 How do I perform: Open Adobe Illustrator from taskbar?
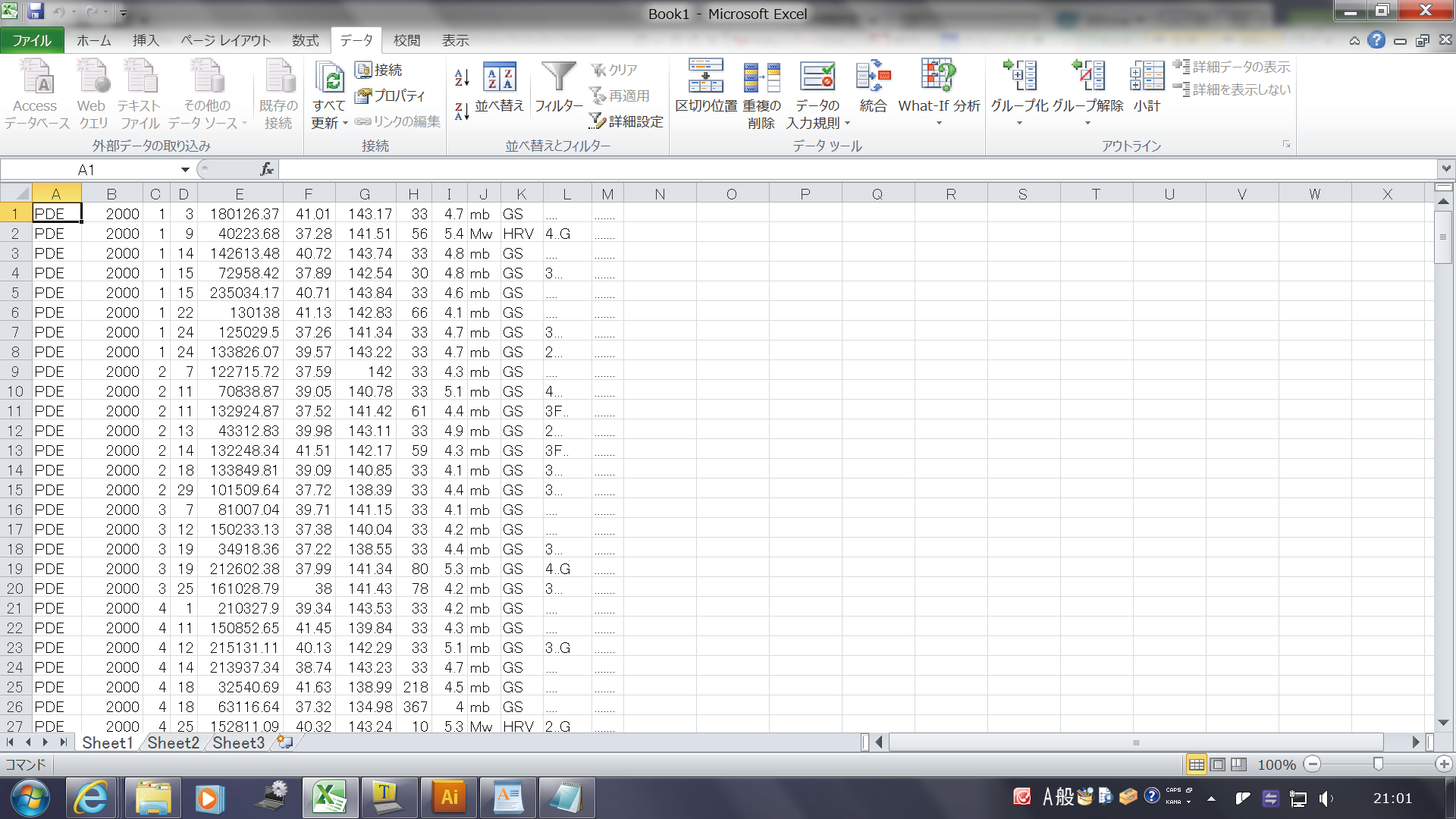(x=449, y=798)
